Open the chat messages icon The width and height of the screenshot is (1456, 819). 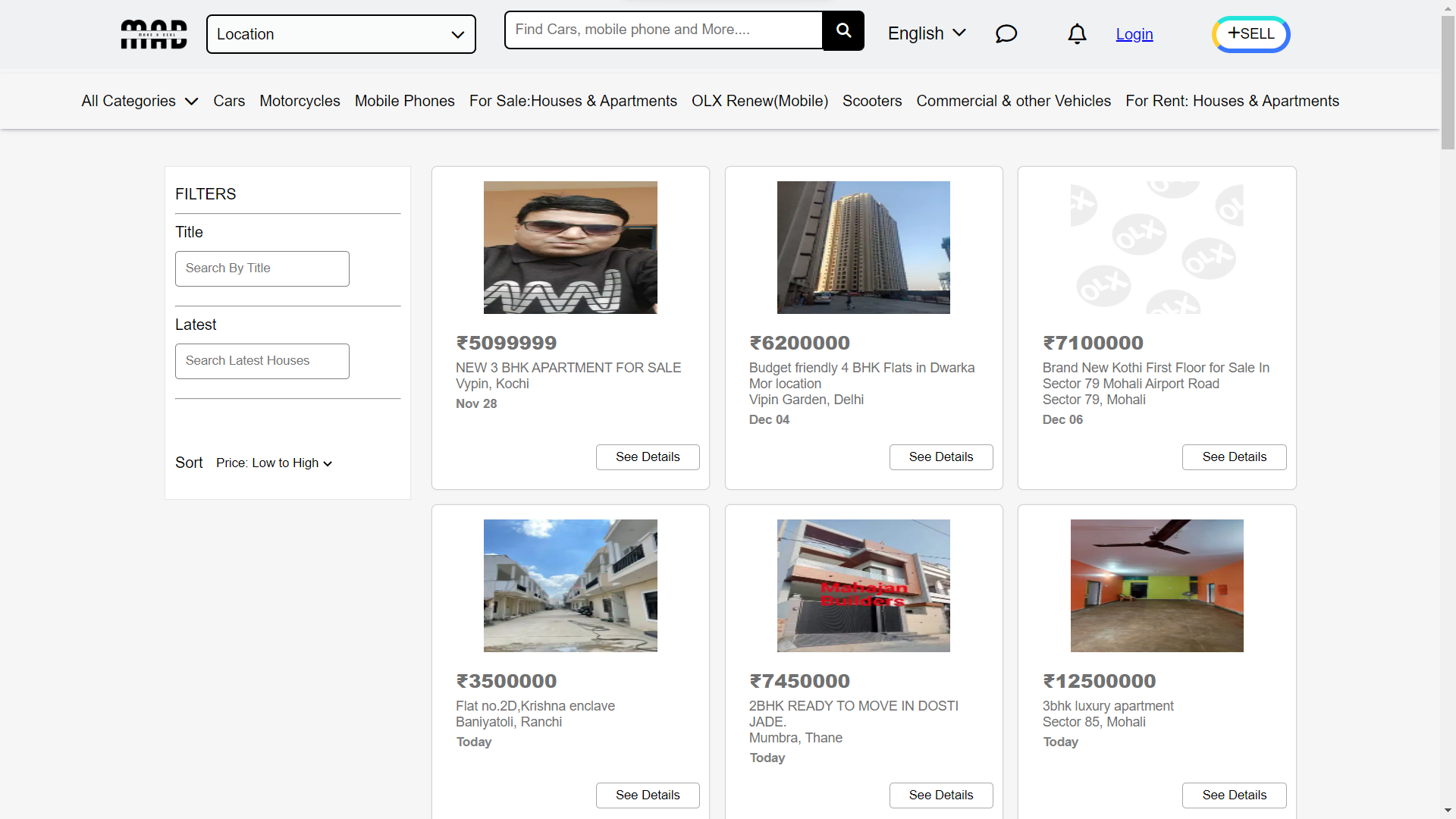point(1006,33)
